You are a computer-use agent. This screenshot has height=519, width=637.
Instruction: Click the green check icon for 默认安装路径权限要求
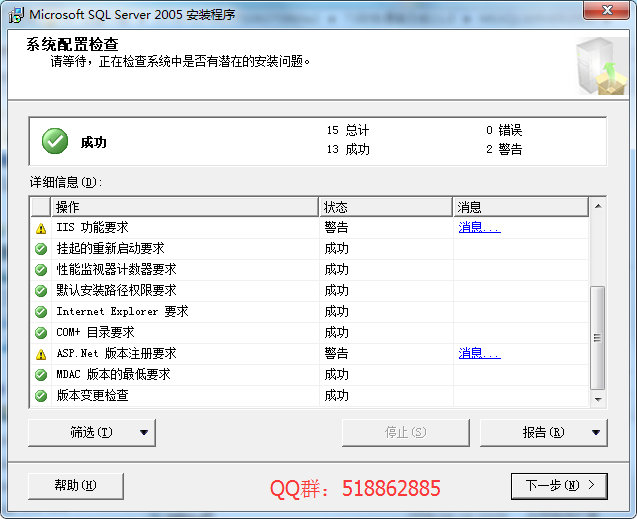[x=41, y=291]
